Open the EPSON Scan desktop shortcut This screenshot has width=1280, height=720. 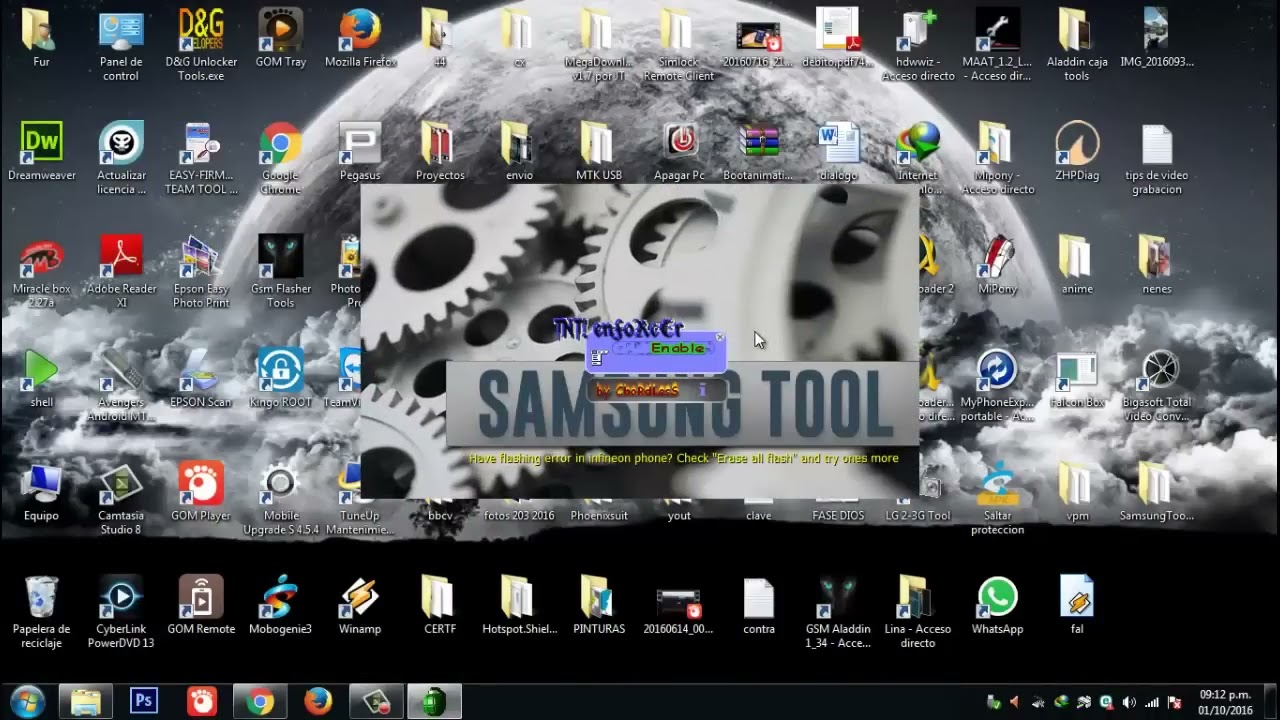(201, 380)
